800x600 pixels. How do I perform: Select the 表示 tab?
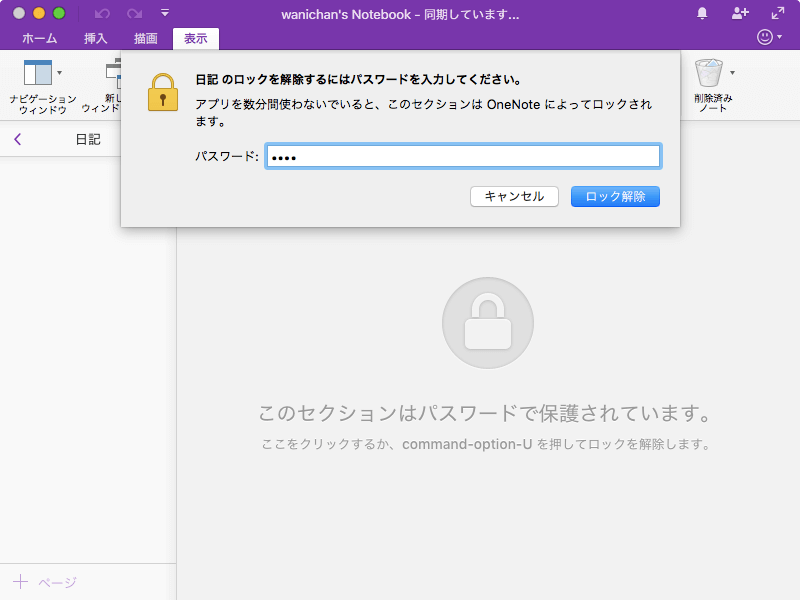[x=196, y=39]
